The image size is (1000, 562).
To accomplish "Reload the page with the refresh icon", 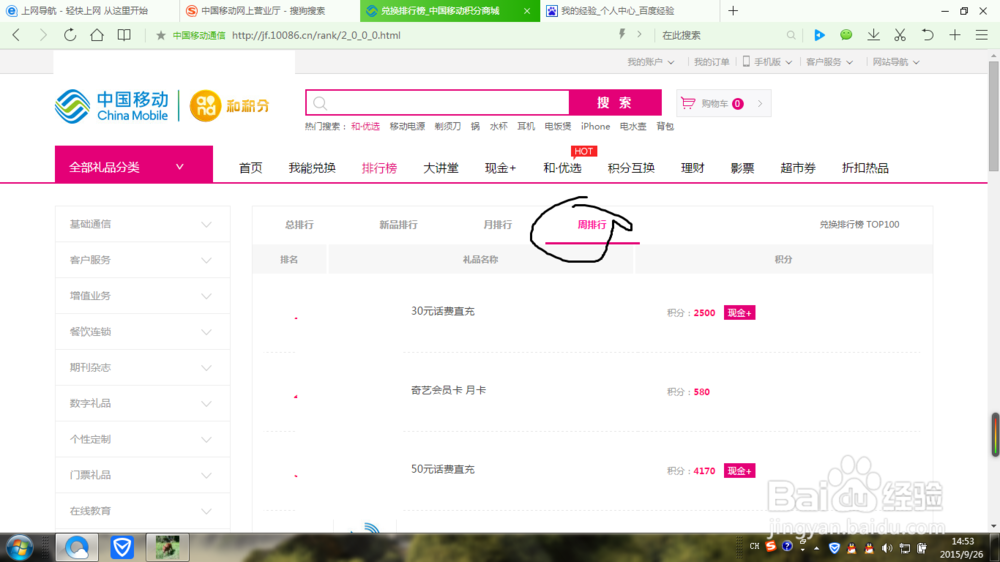I will (70, 35).
